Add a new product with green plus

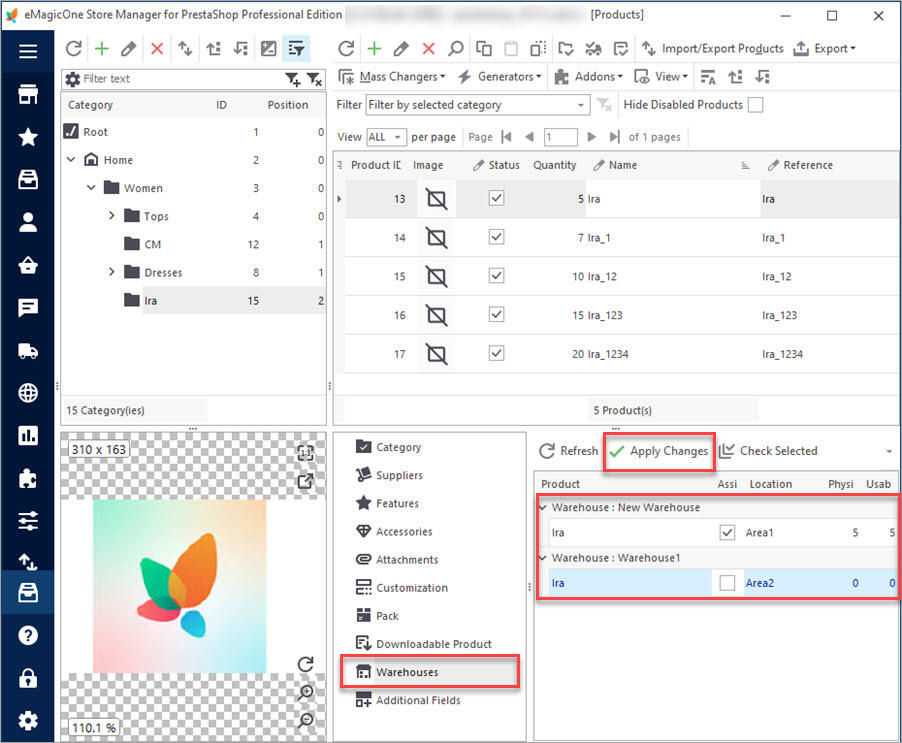pos(374,48)
